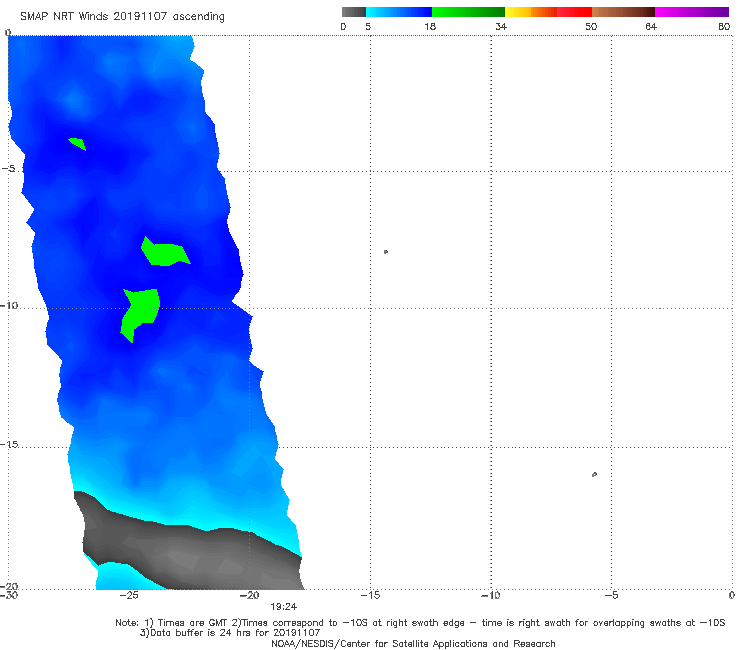Click the NOAA/NESDIS credit line

413,644
